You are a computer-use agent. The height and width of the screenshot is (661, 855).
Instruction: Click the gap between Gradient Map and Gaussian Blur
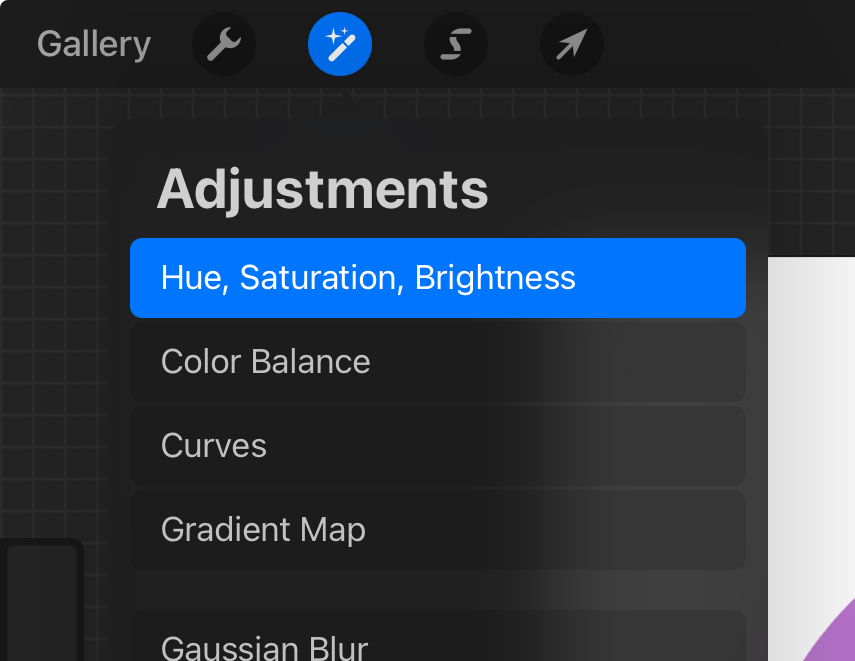coord(438,590)
